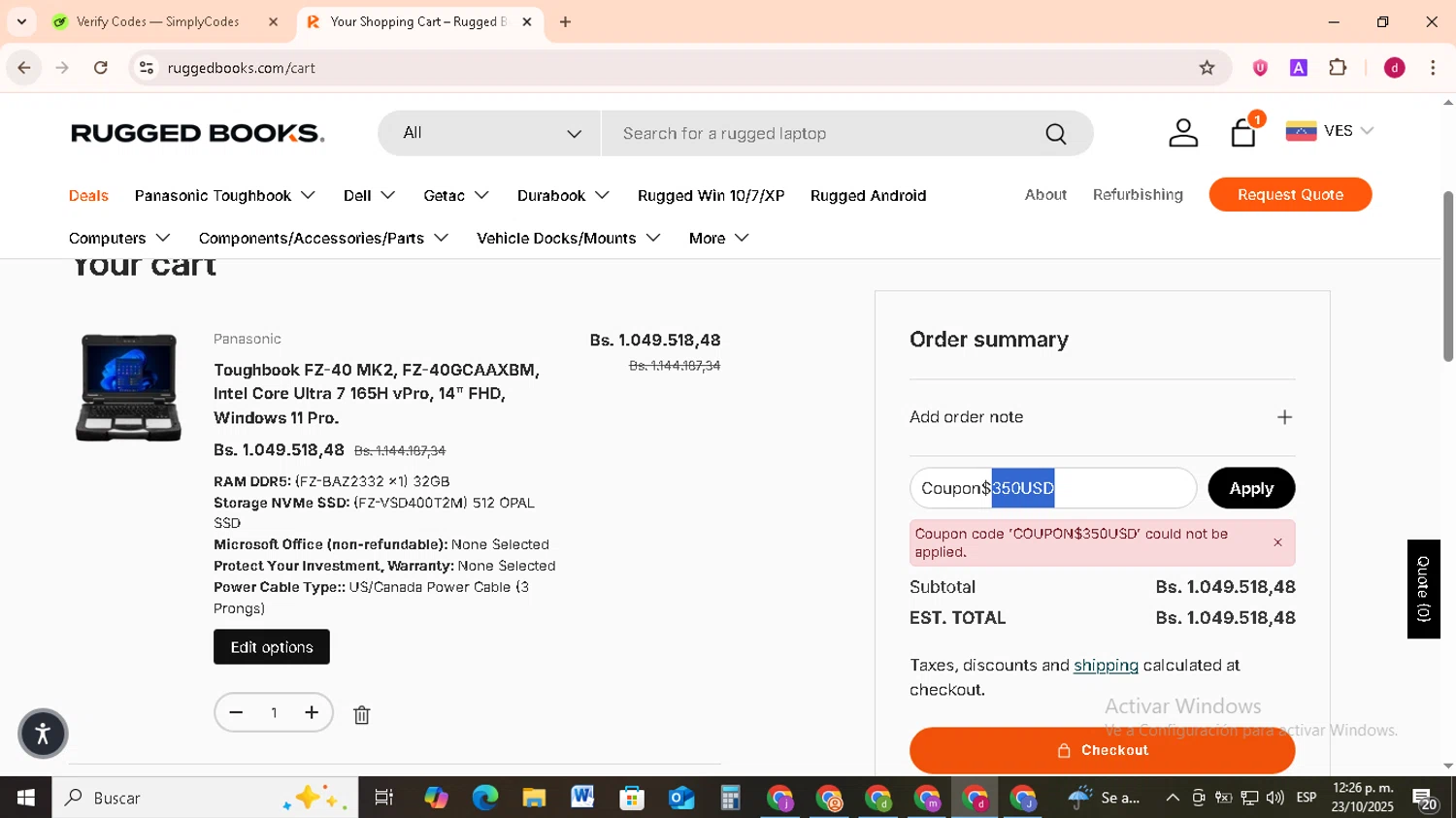Open Calculator from taskbar
1456x818 pixels.
tap(730, 798)
